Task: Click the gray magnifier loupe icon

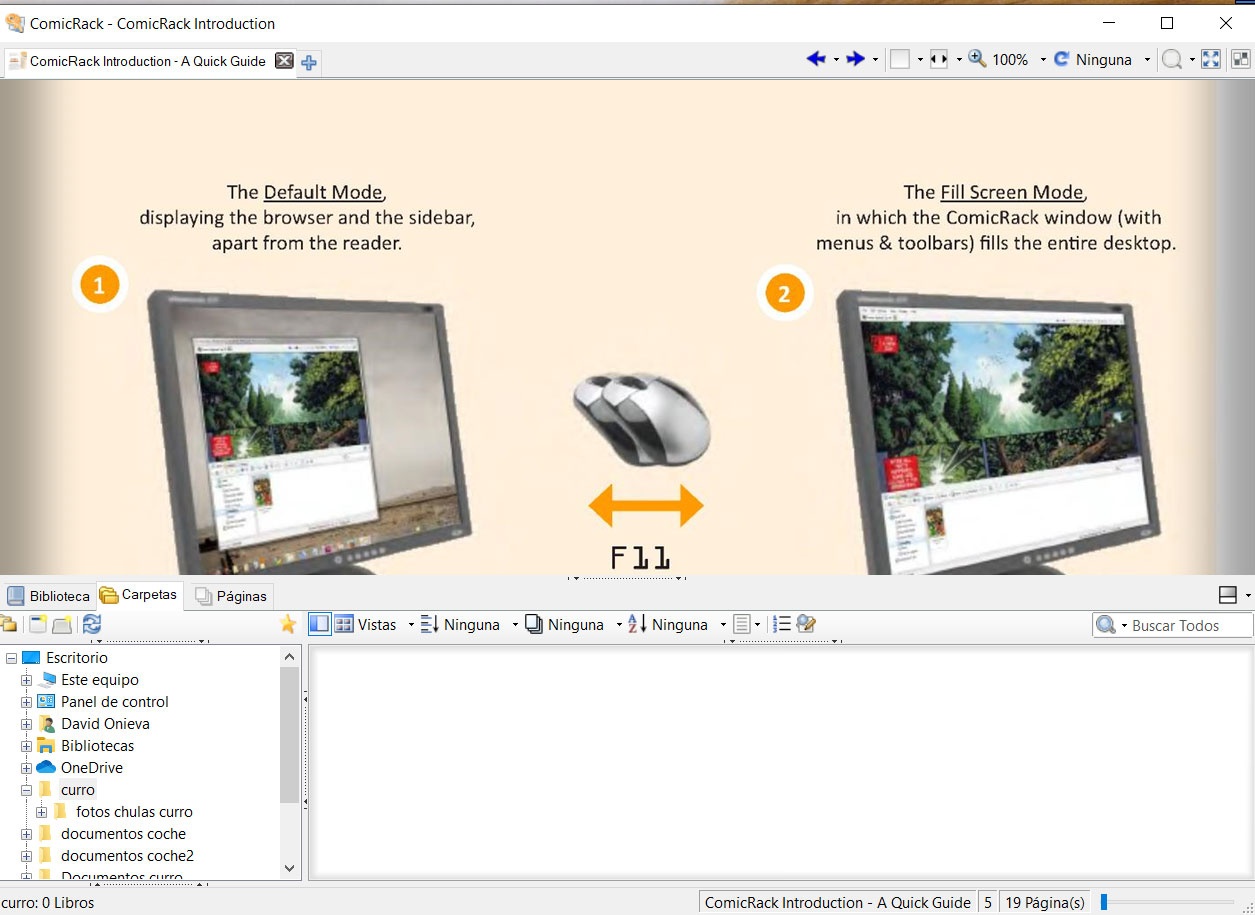Action: click(1171, 60)
